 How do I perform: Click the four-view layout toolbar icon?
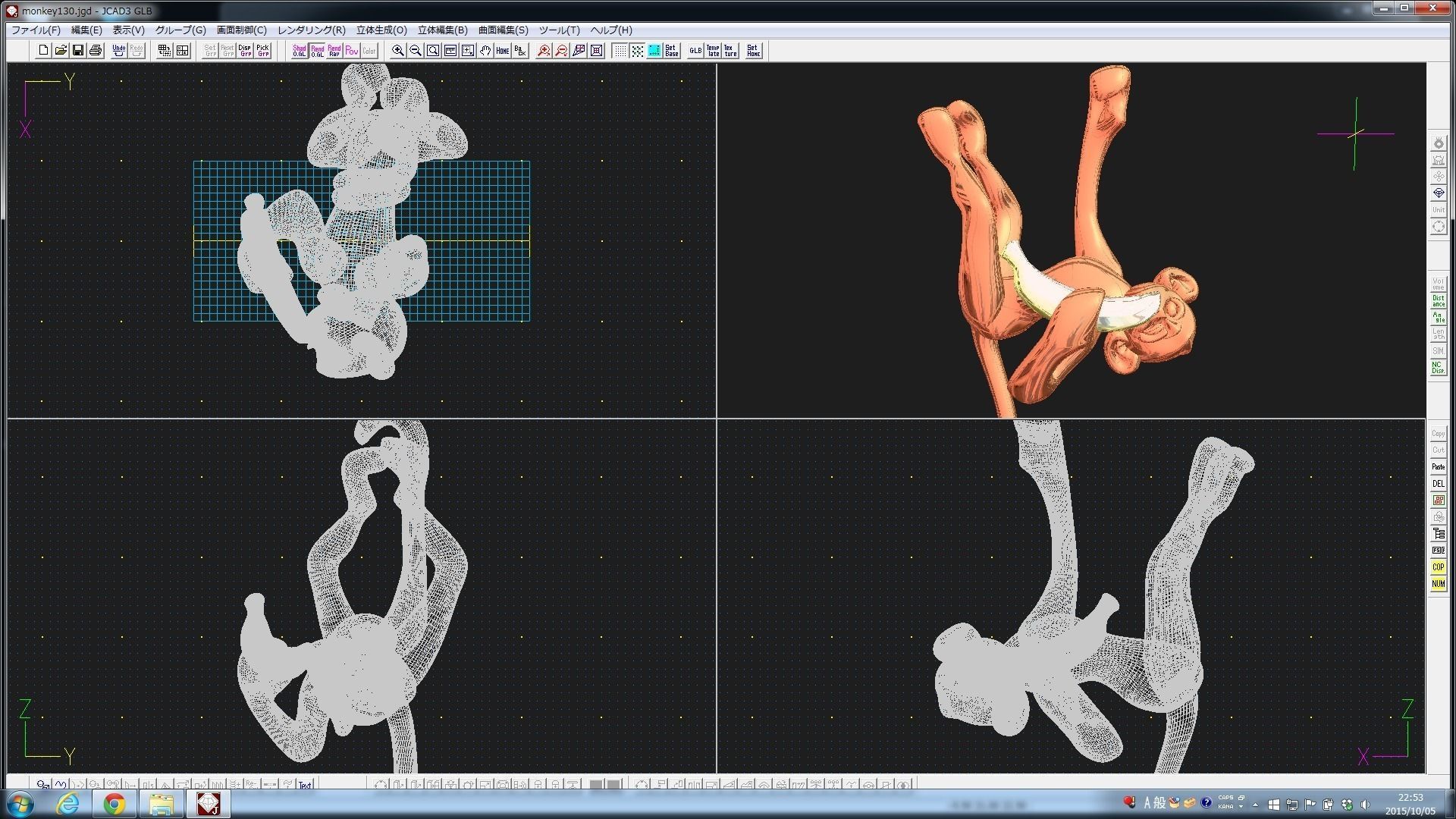[182, 51]
